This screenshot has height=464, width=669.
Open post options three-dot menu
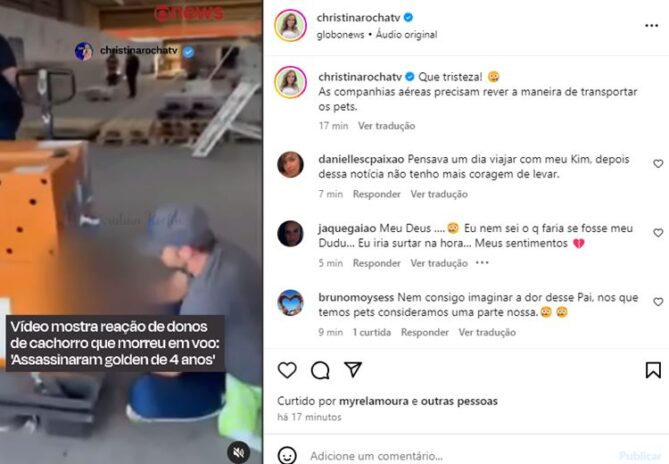tap(652, 26)
